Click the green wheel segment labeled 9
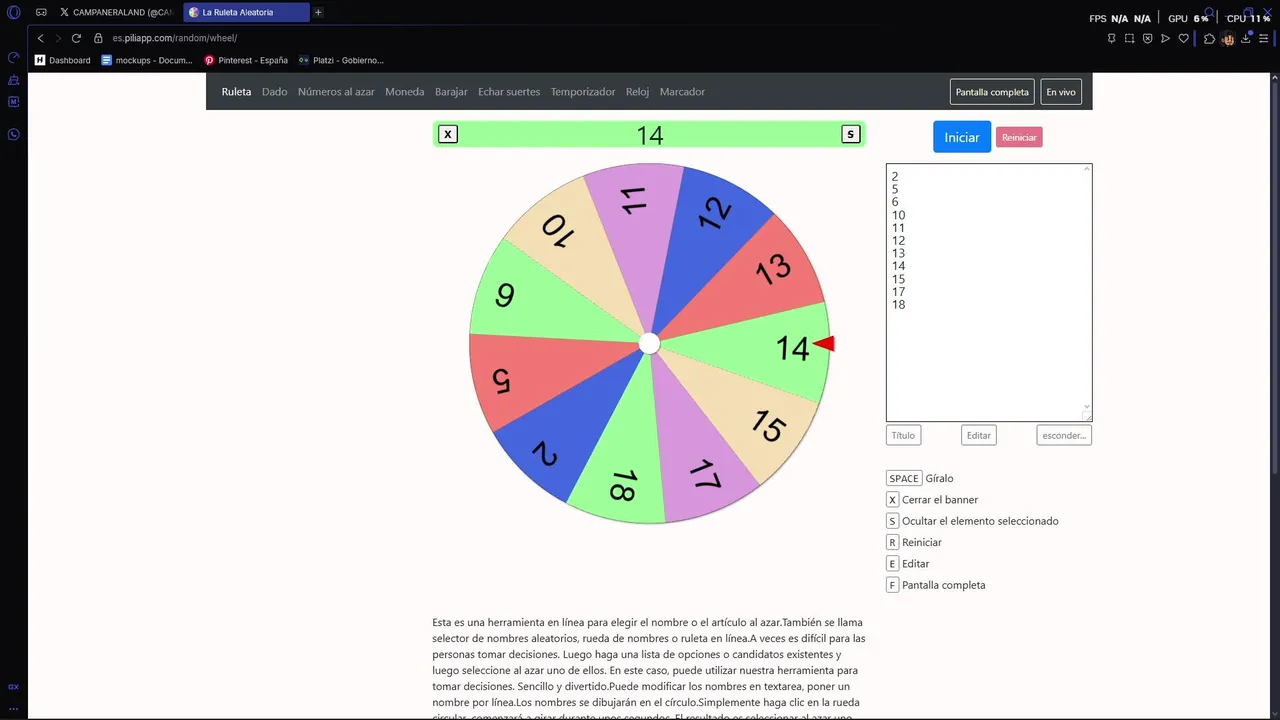This screenshot has height=720, width=1280. 515,296
